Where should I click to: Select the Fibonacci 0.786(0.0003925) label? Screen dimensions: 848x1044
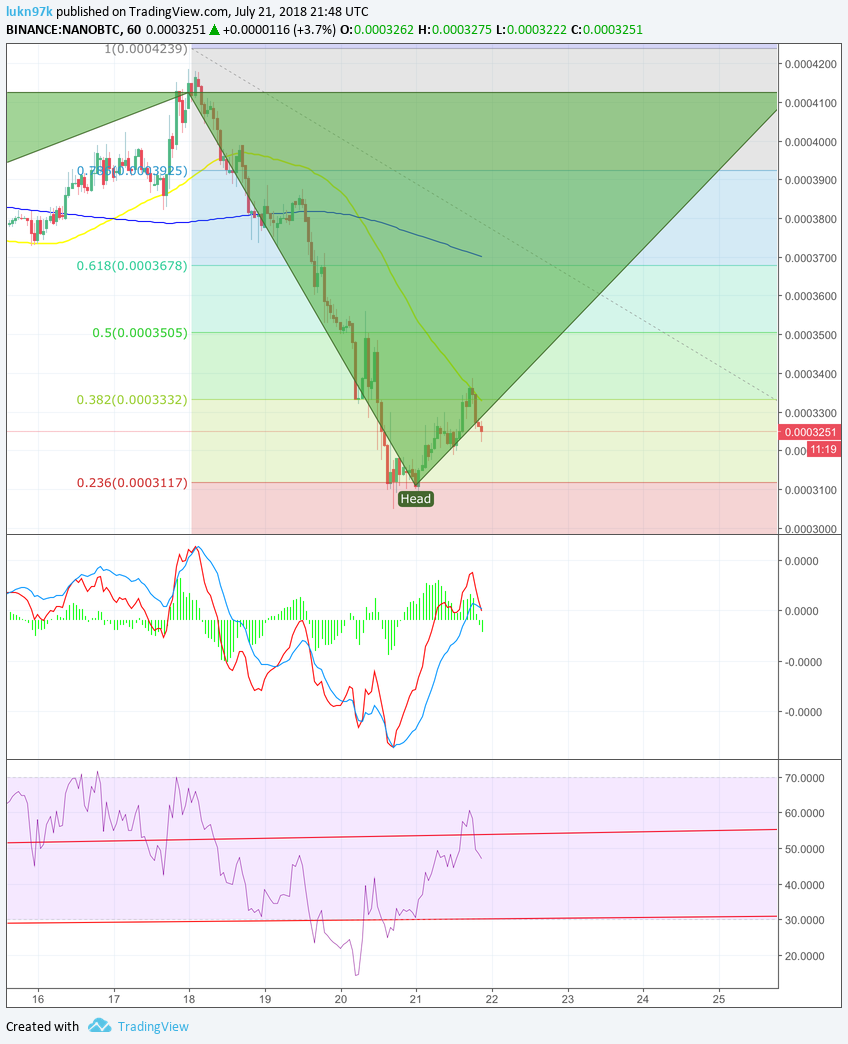click(132, 170)
